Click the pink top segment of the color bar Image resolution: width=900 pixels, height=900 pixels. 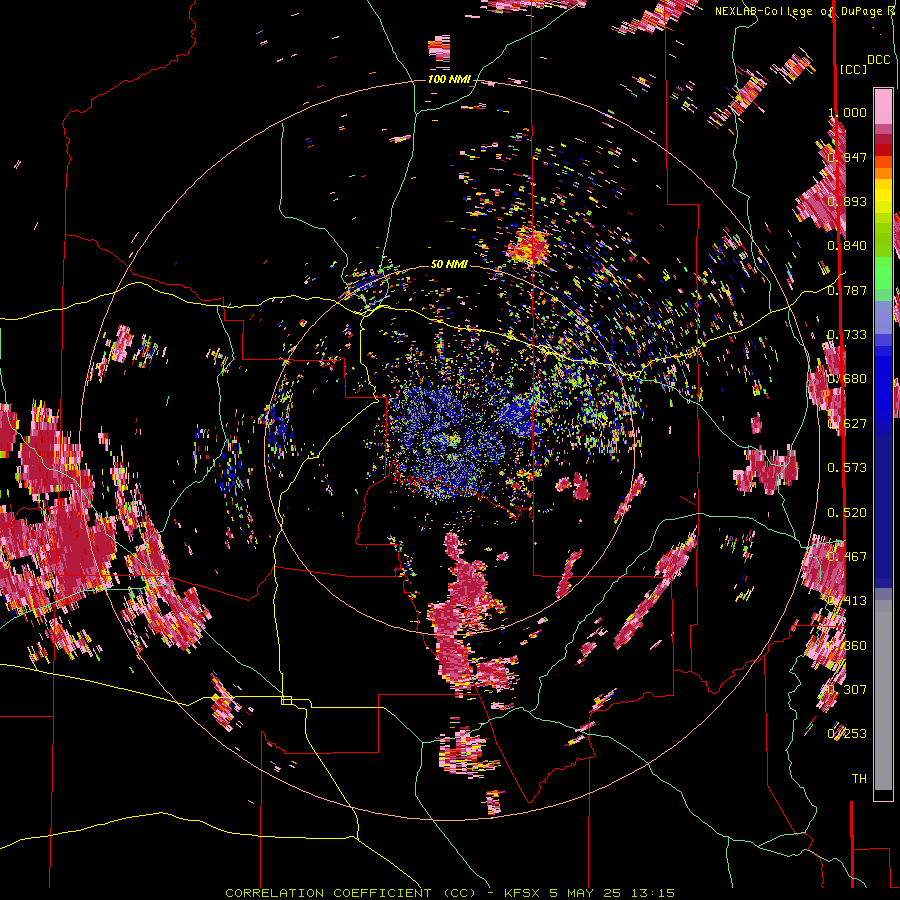883,106
